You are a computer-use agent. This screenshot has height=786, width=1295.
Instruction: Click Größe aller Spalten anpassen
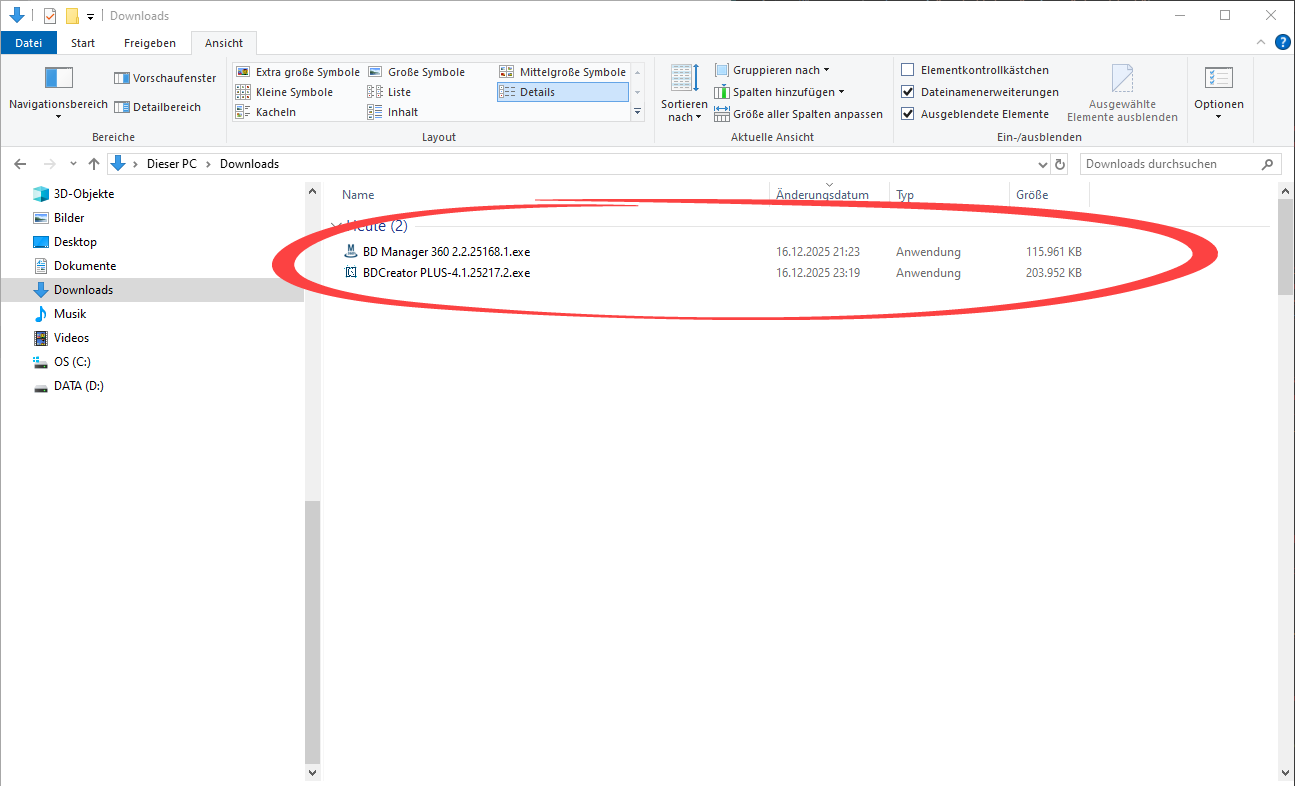(x=799, y=113)
